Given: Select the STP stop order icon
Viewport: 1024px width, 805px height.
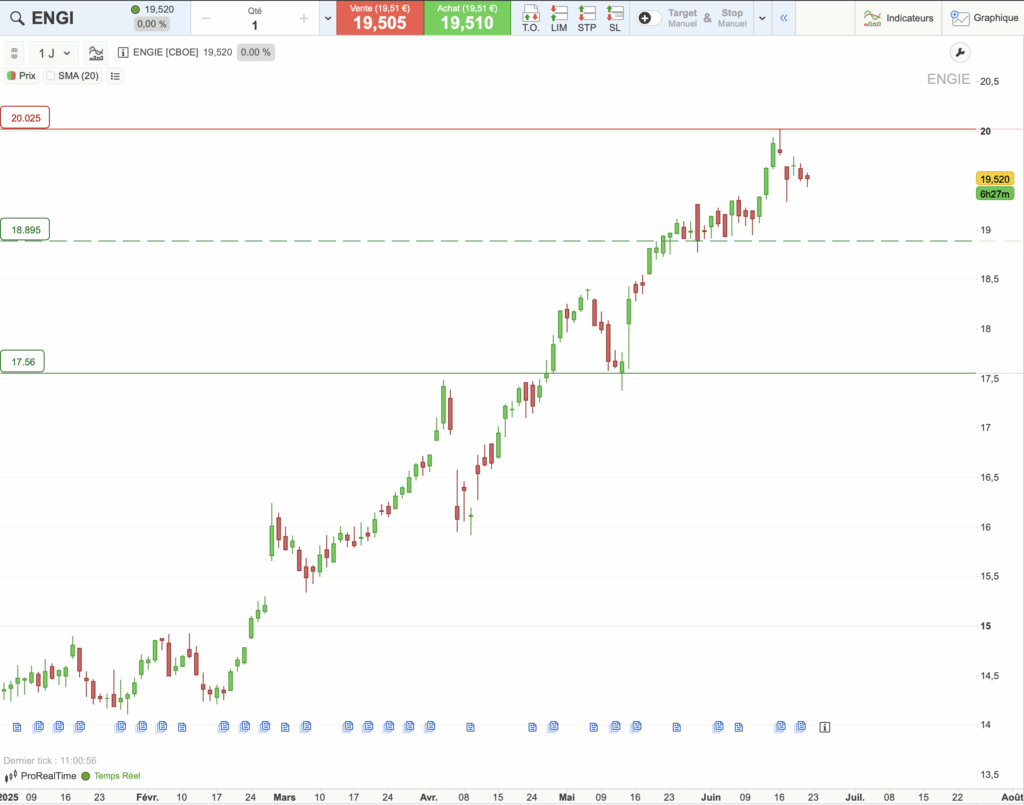Looking at the screenshot, I should click(x=586, y=18).
